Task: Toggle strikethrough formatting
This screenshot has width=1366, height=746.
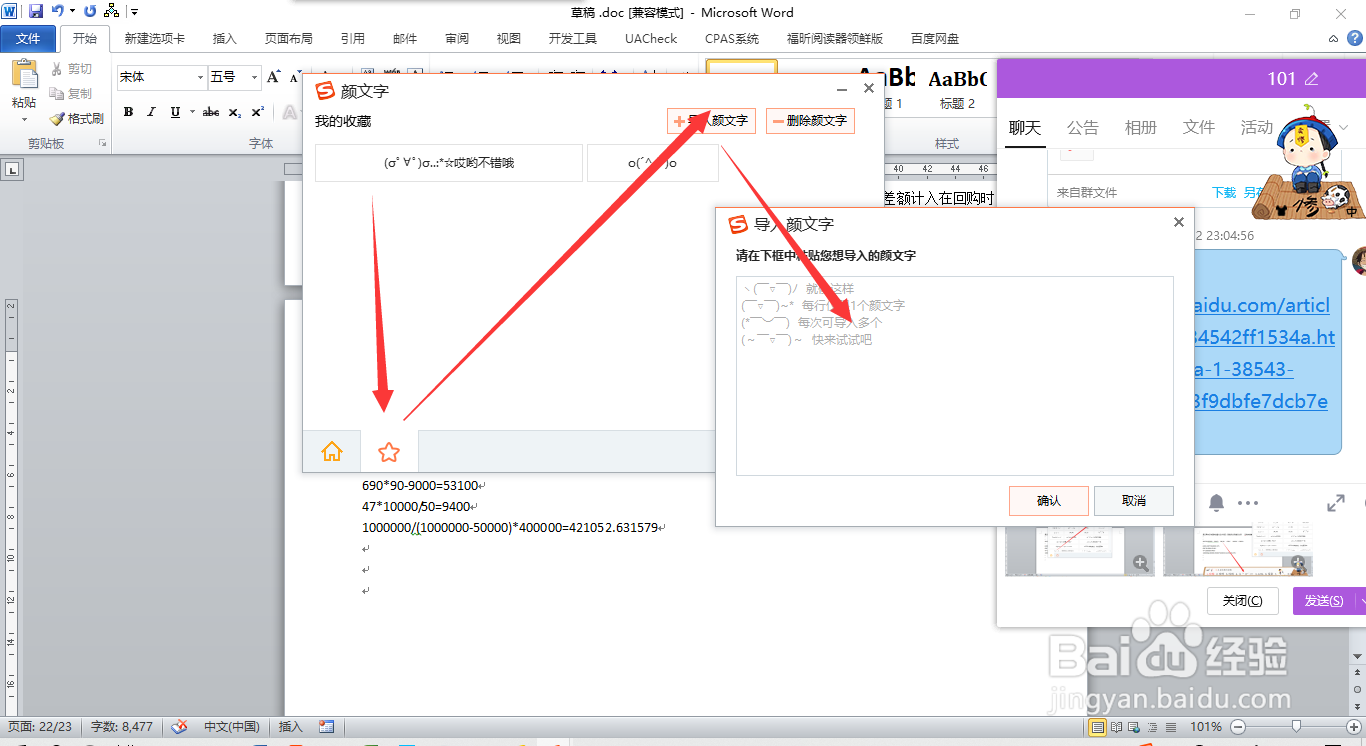Action: (210, 112)
